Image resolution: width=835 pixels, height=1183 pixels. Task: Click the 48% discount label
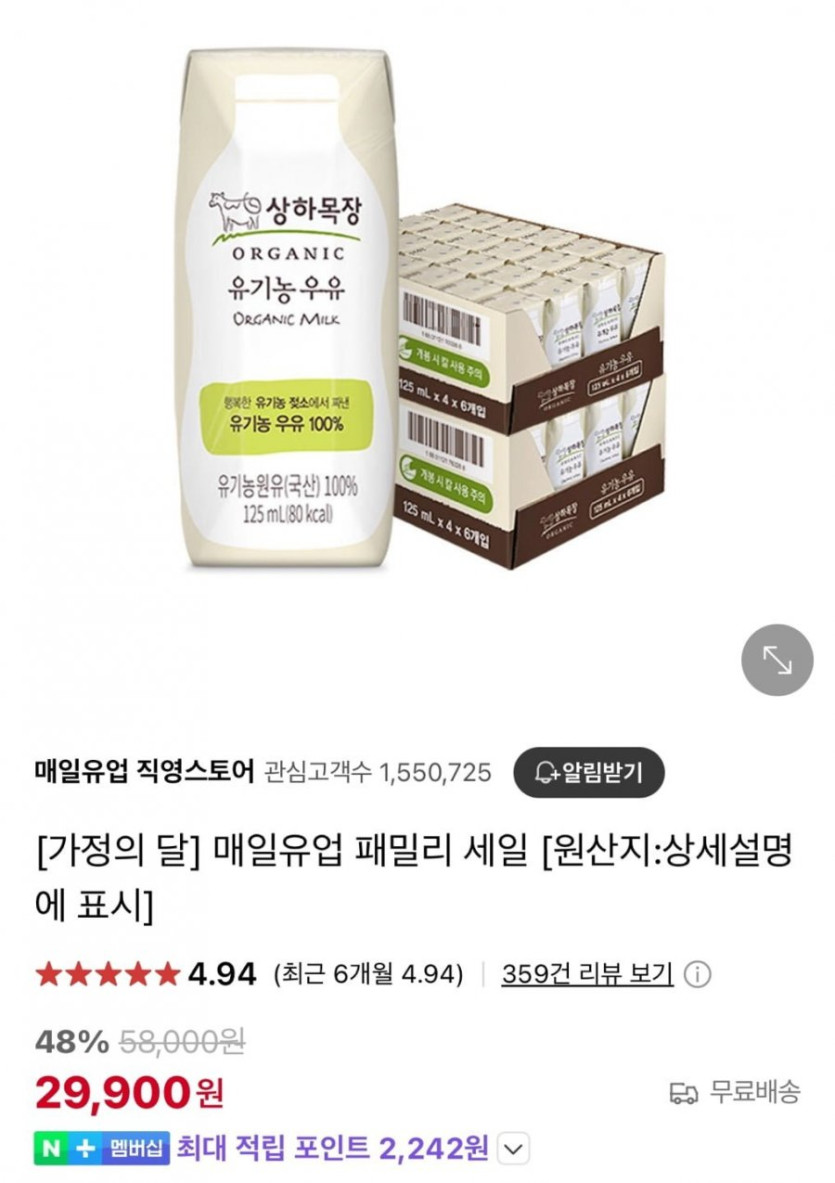pos(72,1043)
